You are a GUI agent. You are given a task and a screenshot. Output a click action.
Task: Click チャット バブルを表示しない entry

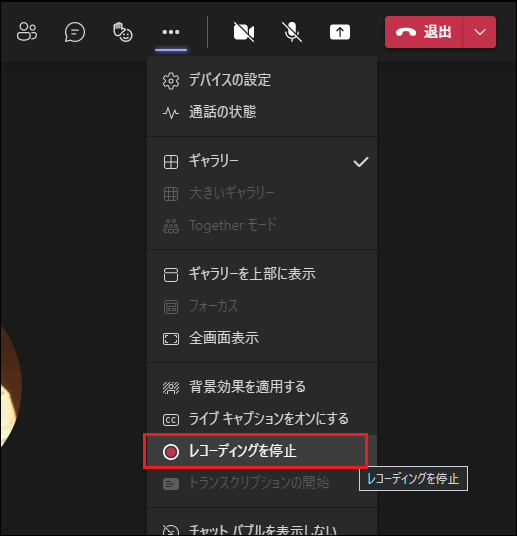[x=262, y=528]
